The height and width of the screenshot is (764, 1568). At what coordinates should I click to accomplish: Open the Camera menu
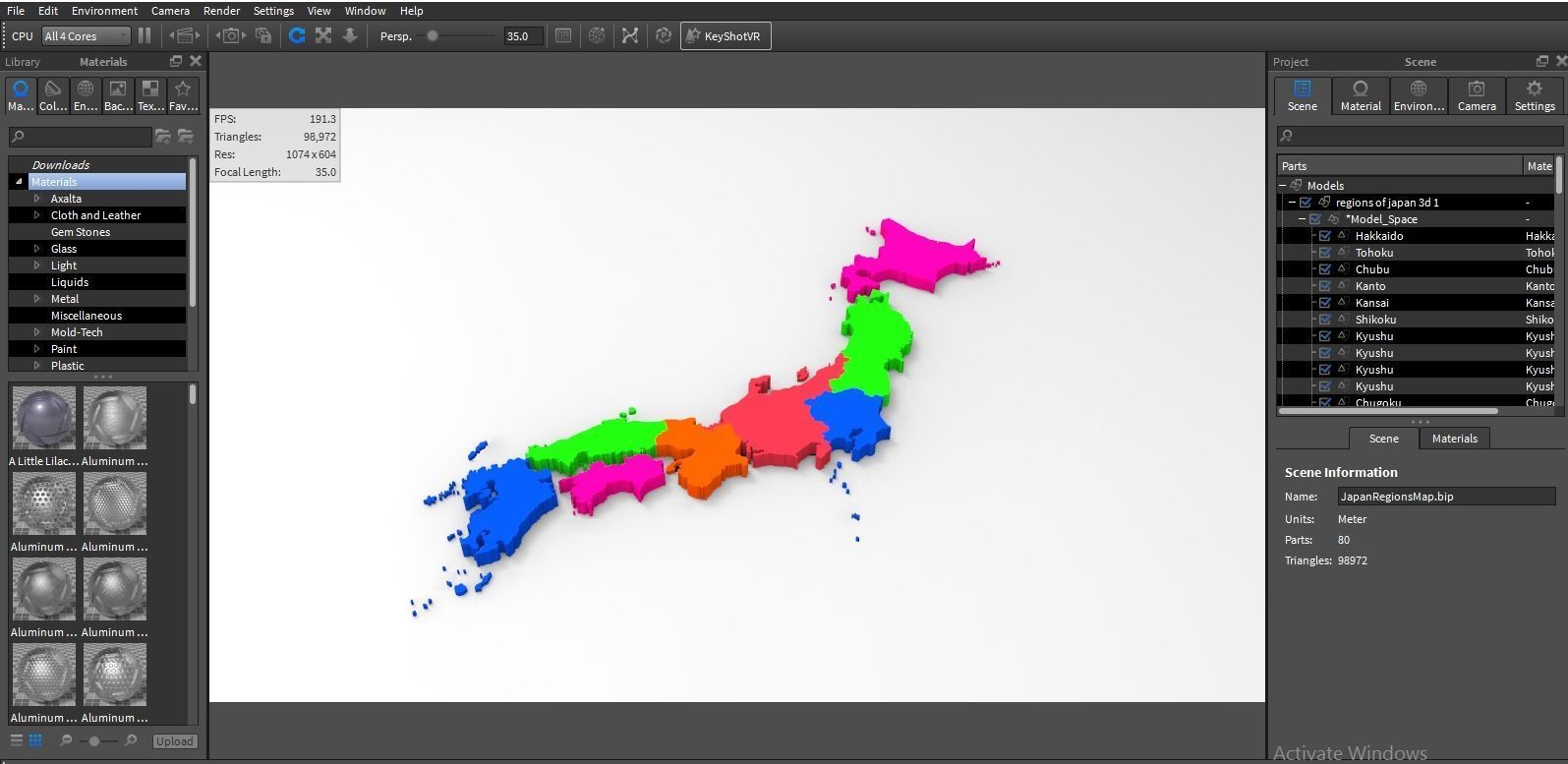tap(170, 11)
